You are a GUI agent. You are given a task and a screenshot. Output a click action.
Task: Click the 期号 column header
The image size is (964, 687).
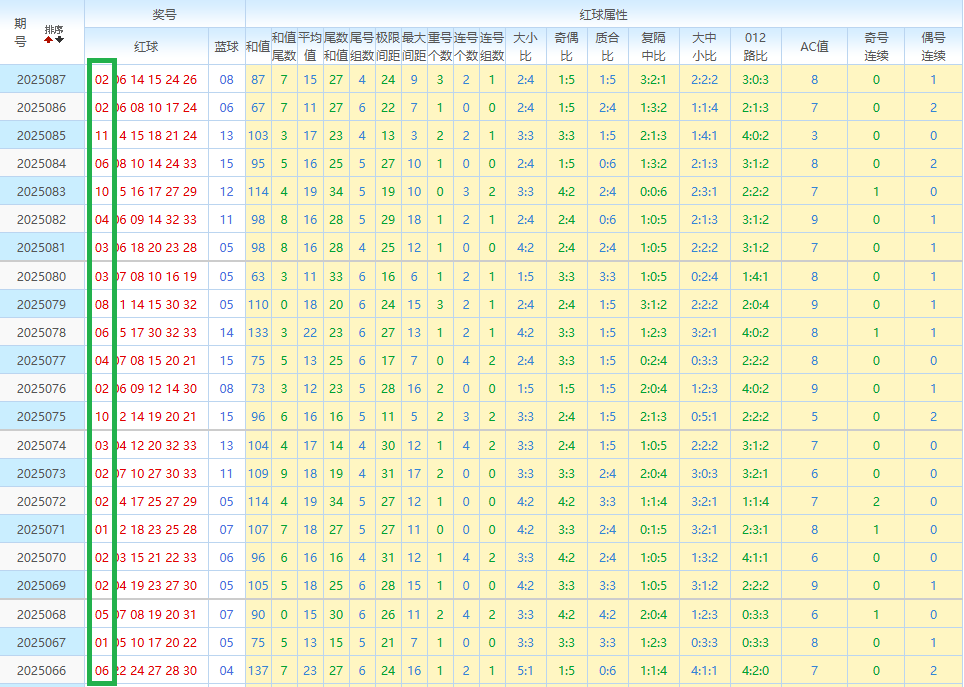(21, 33)
